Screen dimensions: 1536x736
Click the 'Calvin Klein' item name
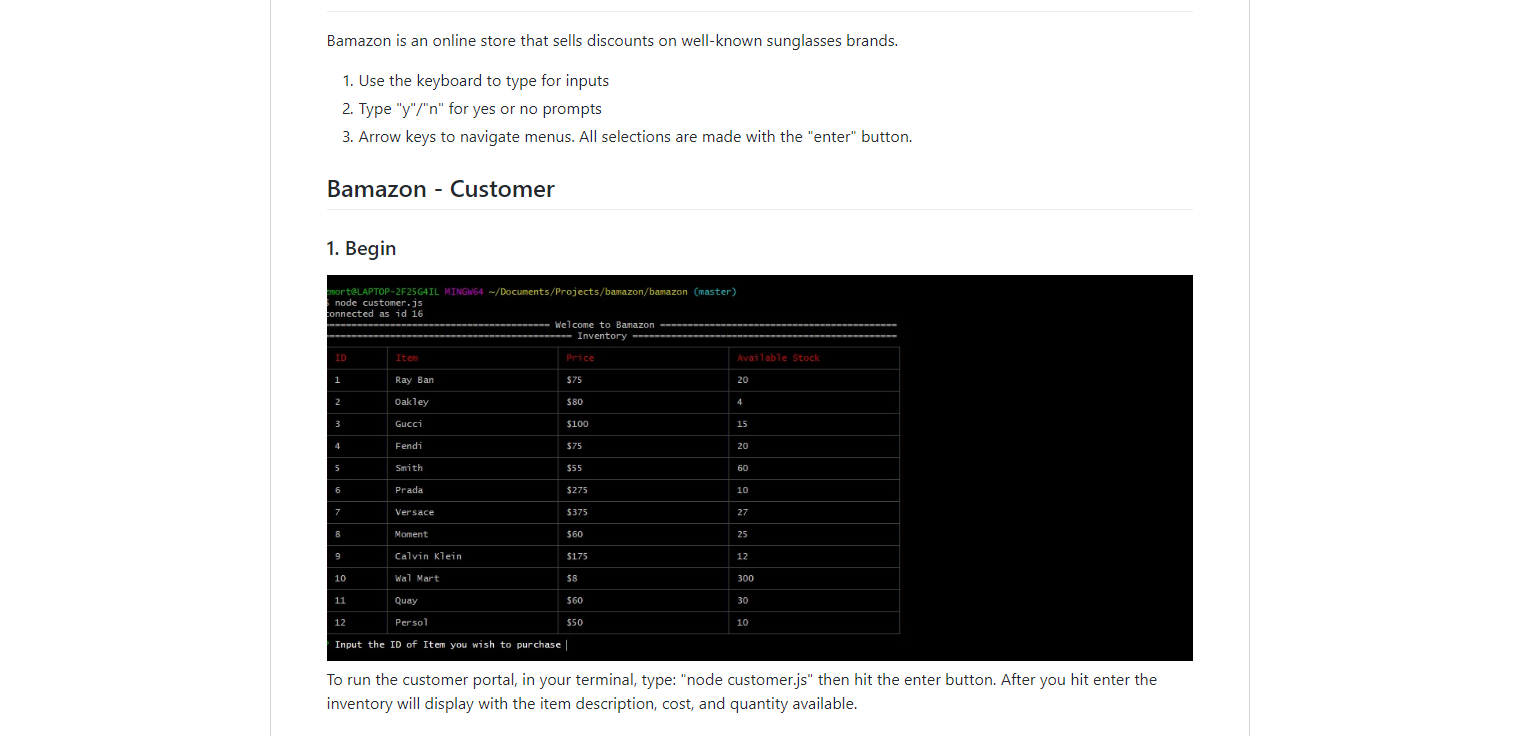(x=428, y=556)
